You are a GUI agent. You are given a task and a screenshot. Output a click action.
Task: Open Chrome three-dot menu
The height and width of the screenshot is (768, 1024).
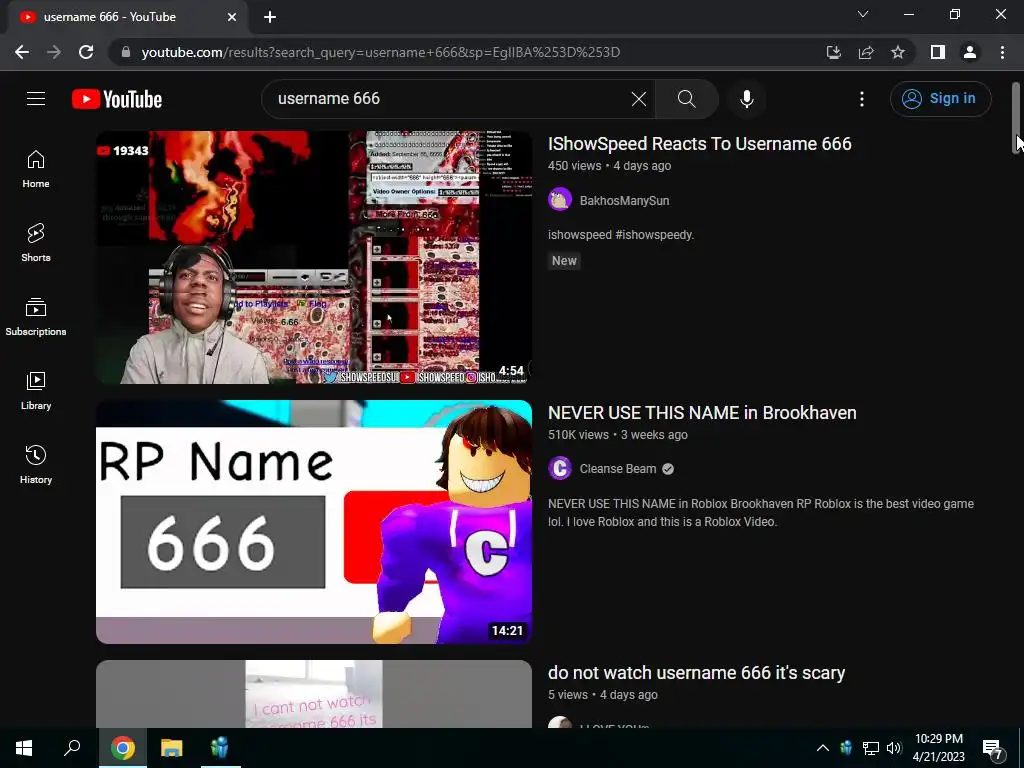point(1002,52)
